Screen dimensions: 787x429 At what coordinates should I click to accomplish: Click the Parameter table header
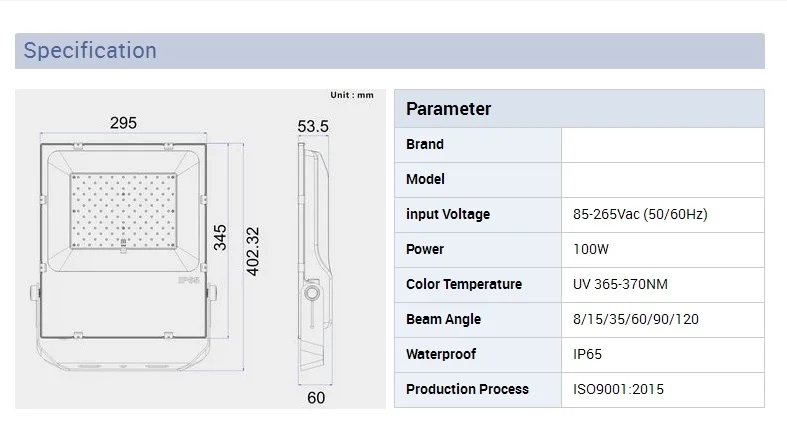point(579,109)
